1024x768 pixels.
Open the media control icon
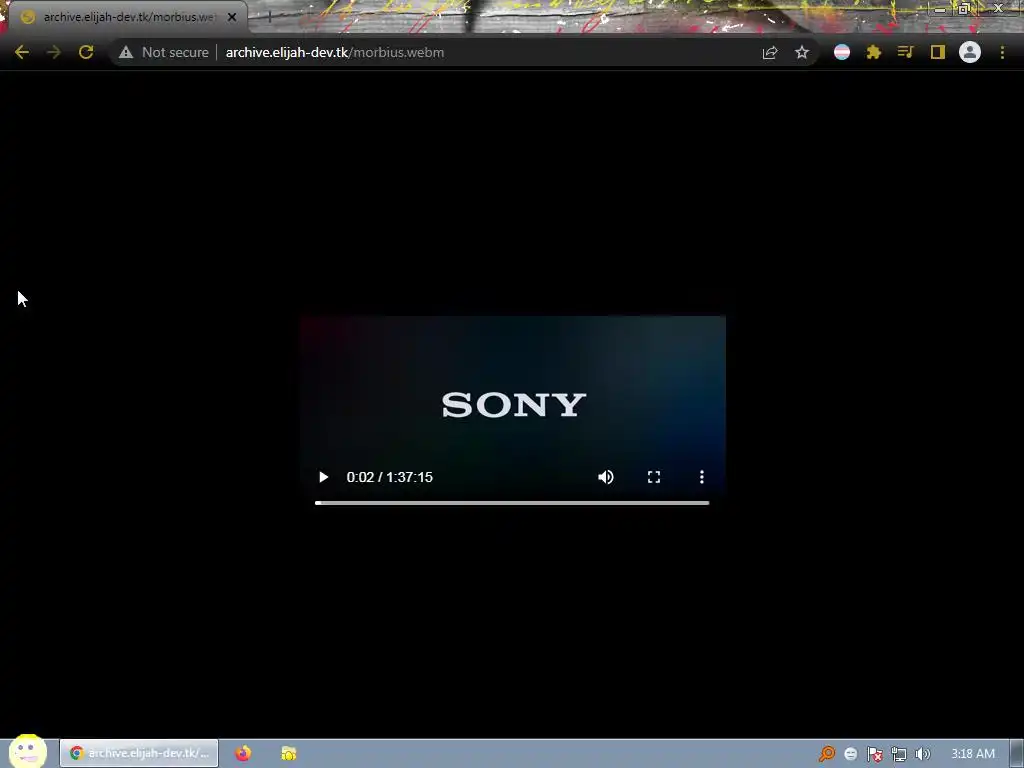click(906, 52)
